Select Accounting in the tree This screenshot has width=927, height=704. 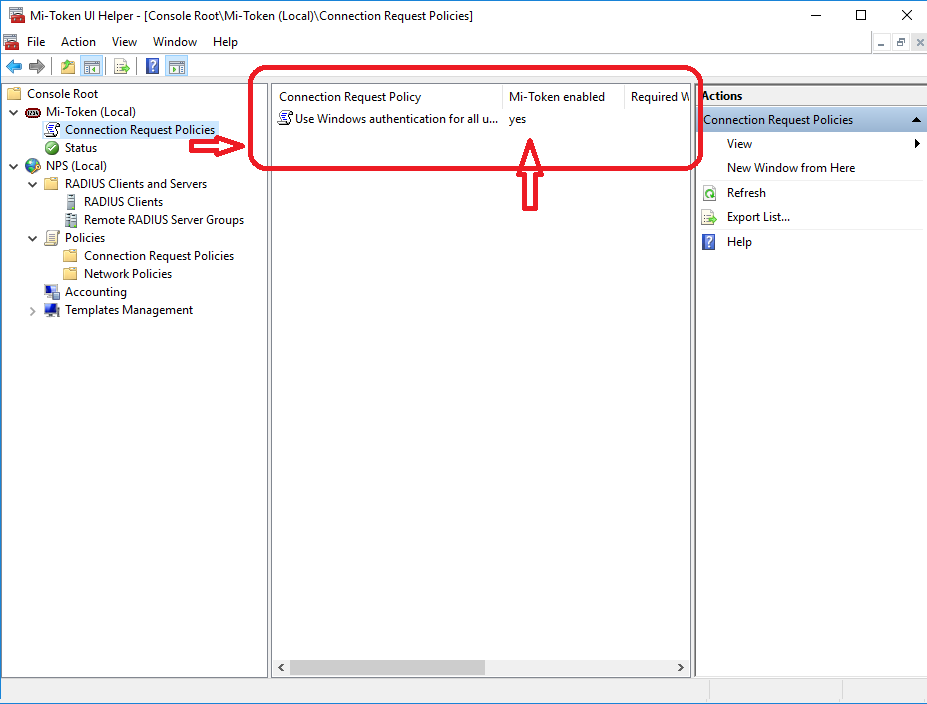pos(96,292)
